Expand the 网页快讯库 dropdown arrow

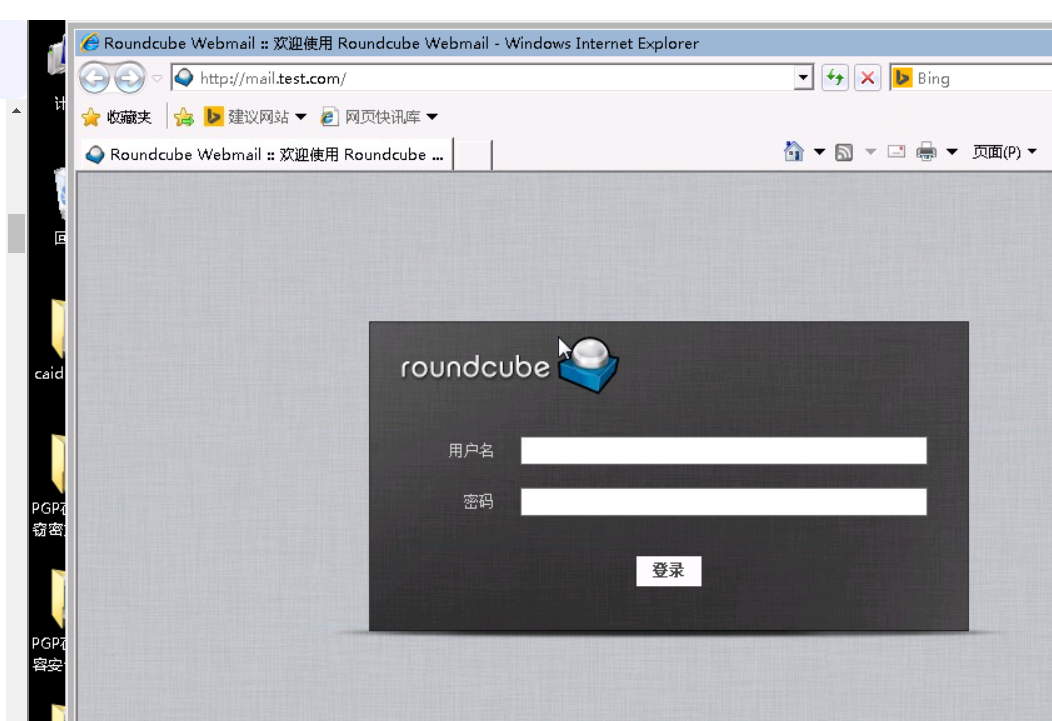(x=432, y=117)
